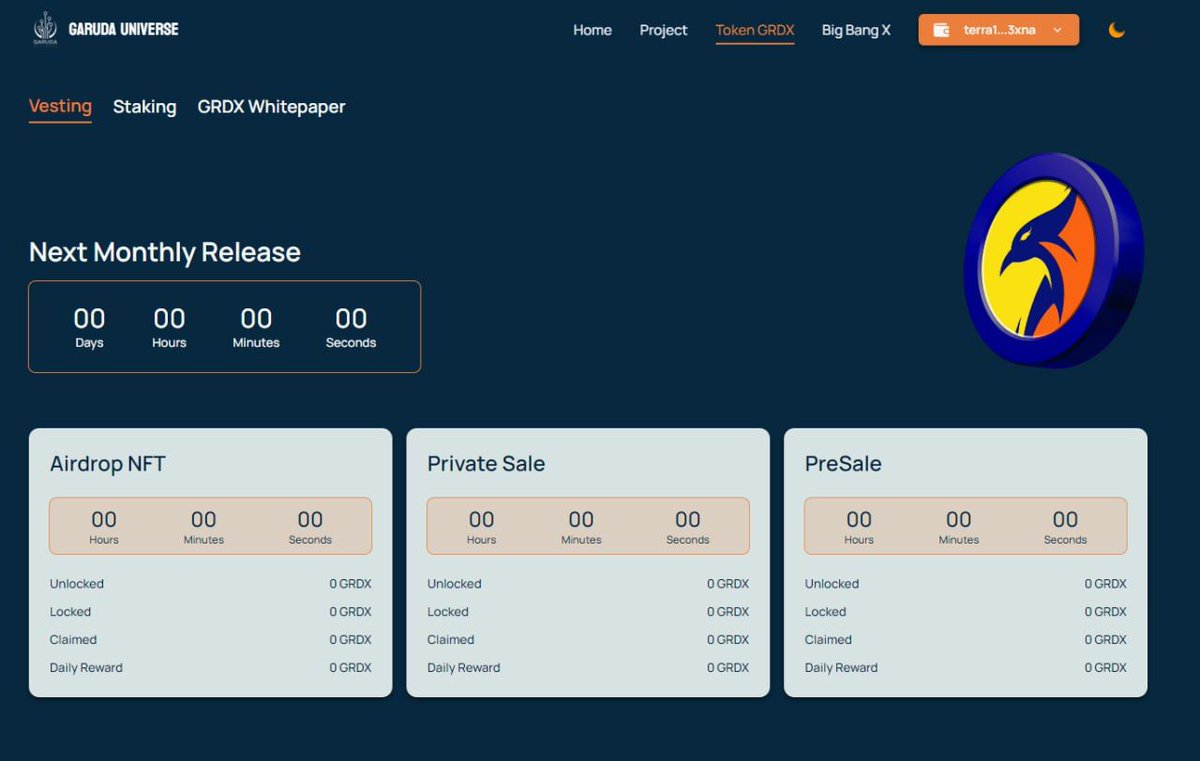Click PreSale Claimed 0 GRDX value

point(1106,640)
